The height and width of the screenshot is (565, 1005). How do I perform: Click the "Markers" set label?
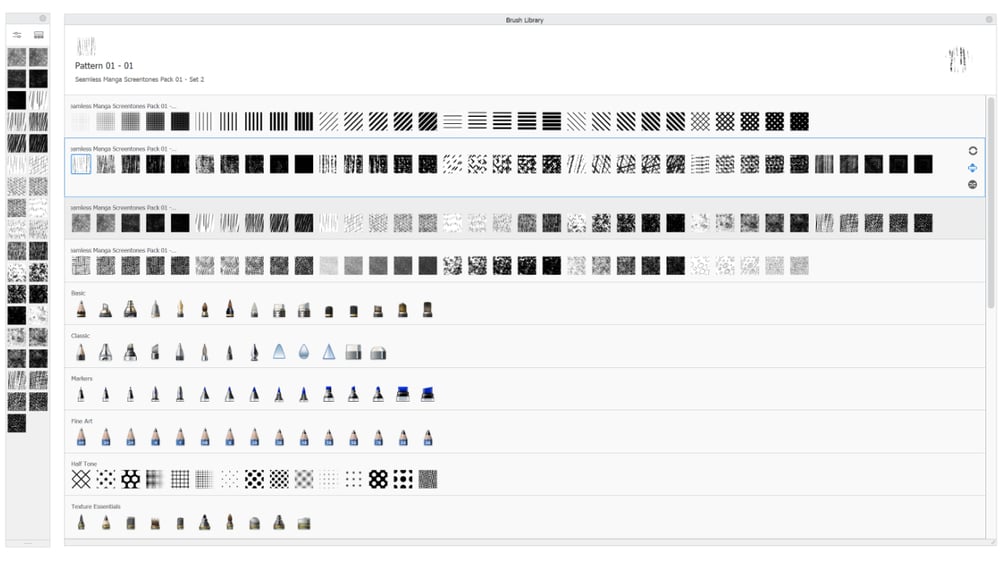[81, 379]
